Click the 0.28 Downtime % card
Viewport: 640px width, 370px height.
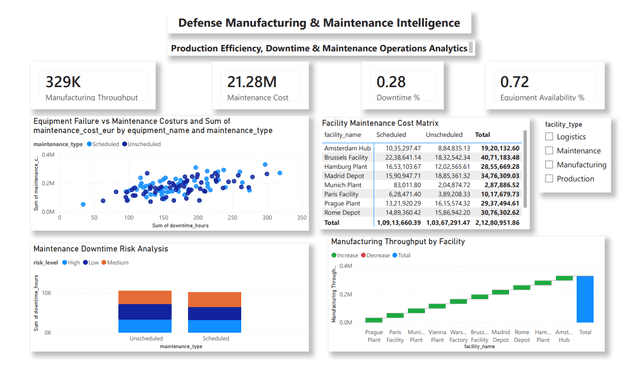coord(402,85)
